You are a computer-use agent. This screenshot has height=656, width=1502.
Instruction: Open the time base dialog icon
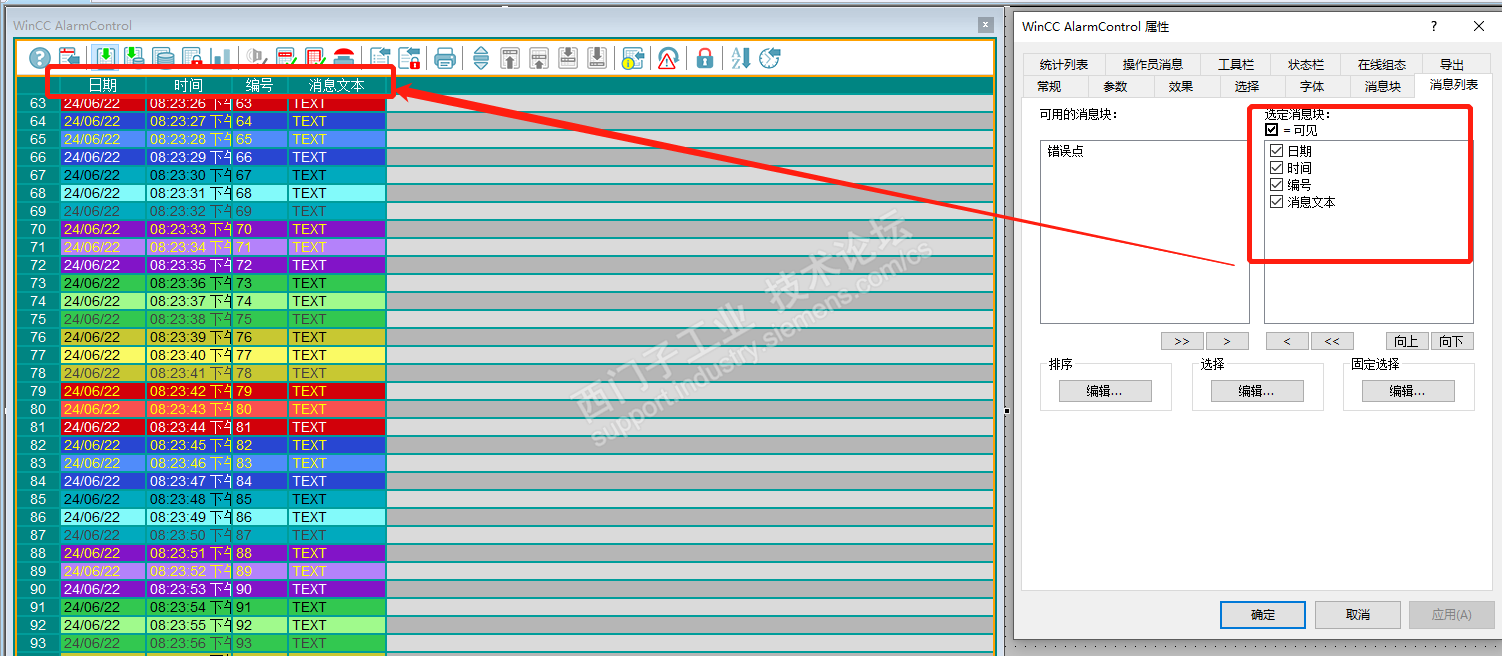(769, 58)
